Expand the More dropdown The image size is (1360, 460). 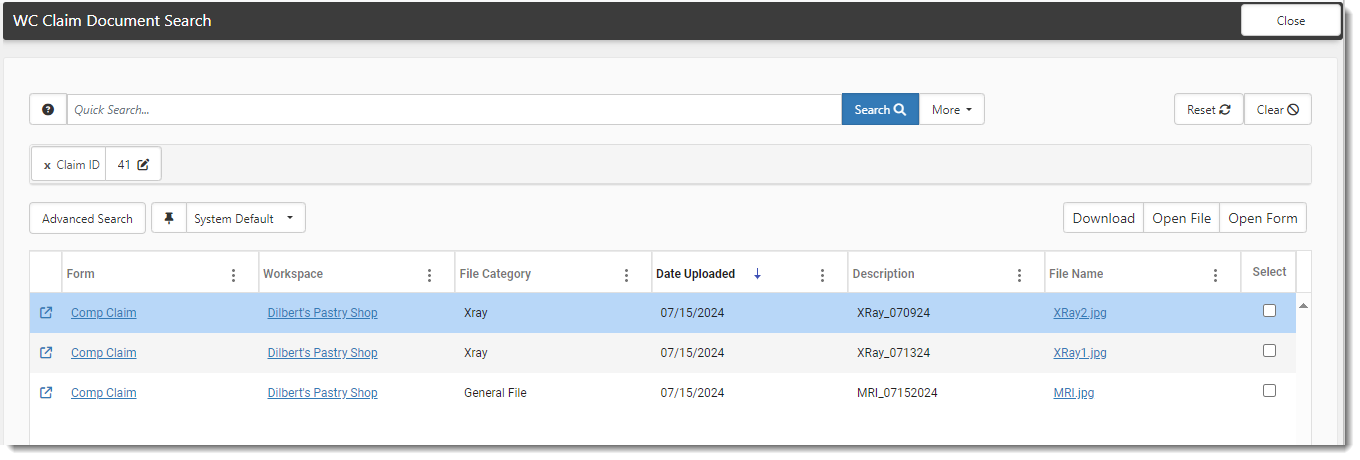tap(952, 110)
